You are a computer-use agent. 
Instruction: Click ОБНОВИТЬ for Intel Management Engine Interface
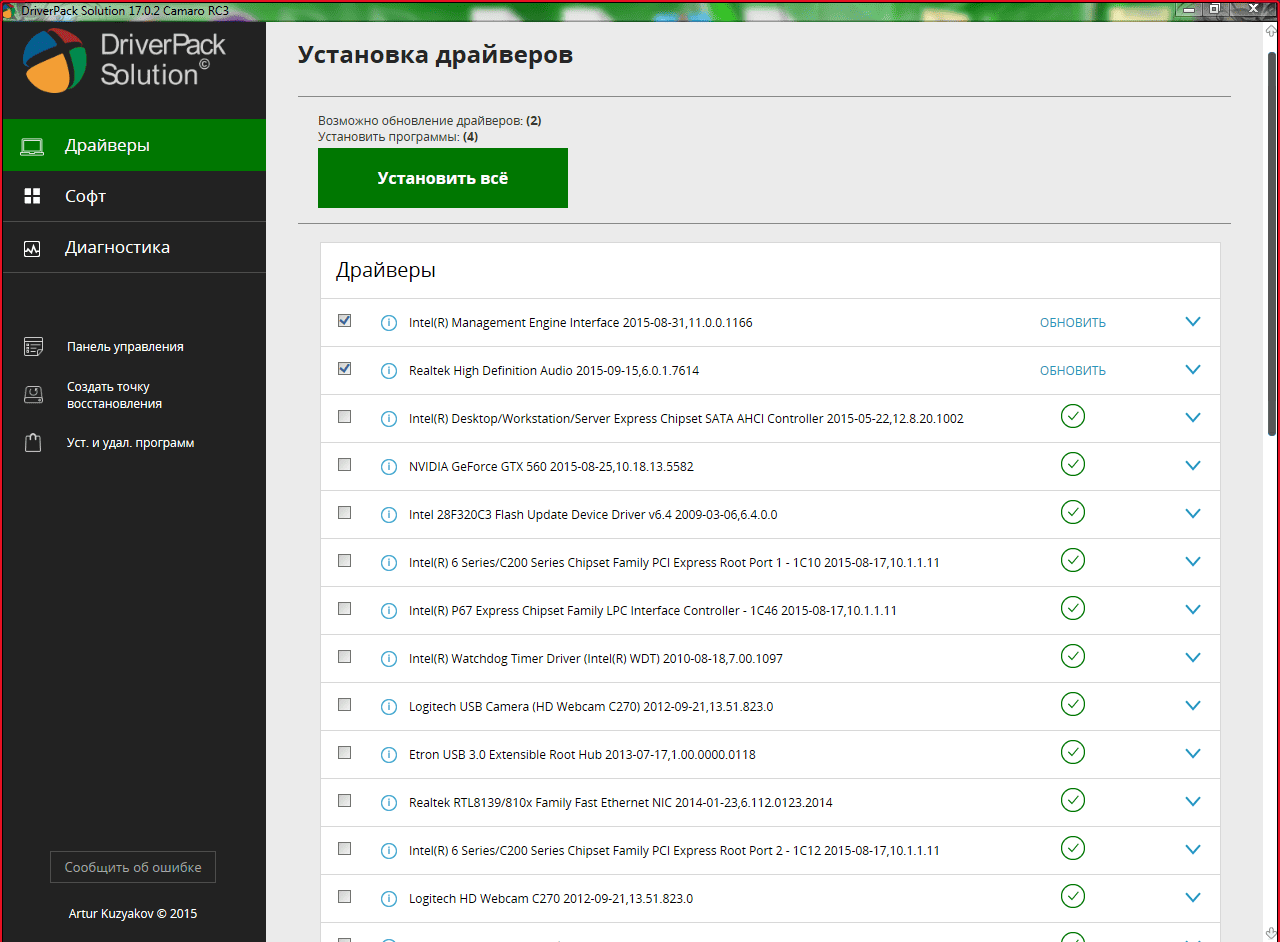pyautogui.click(x=1073, y=323)
